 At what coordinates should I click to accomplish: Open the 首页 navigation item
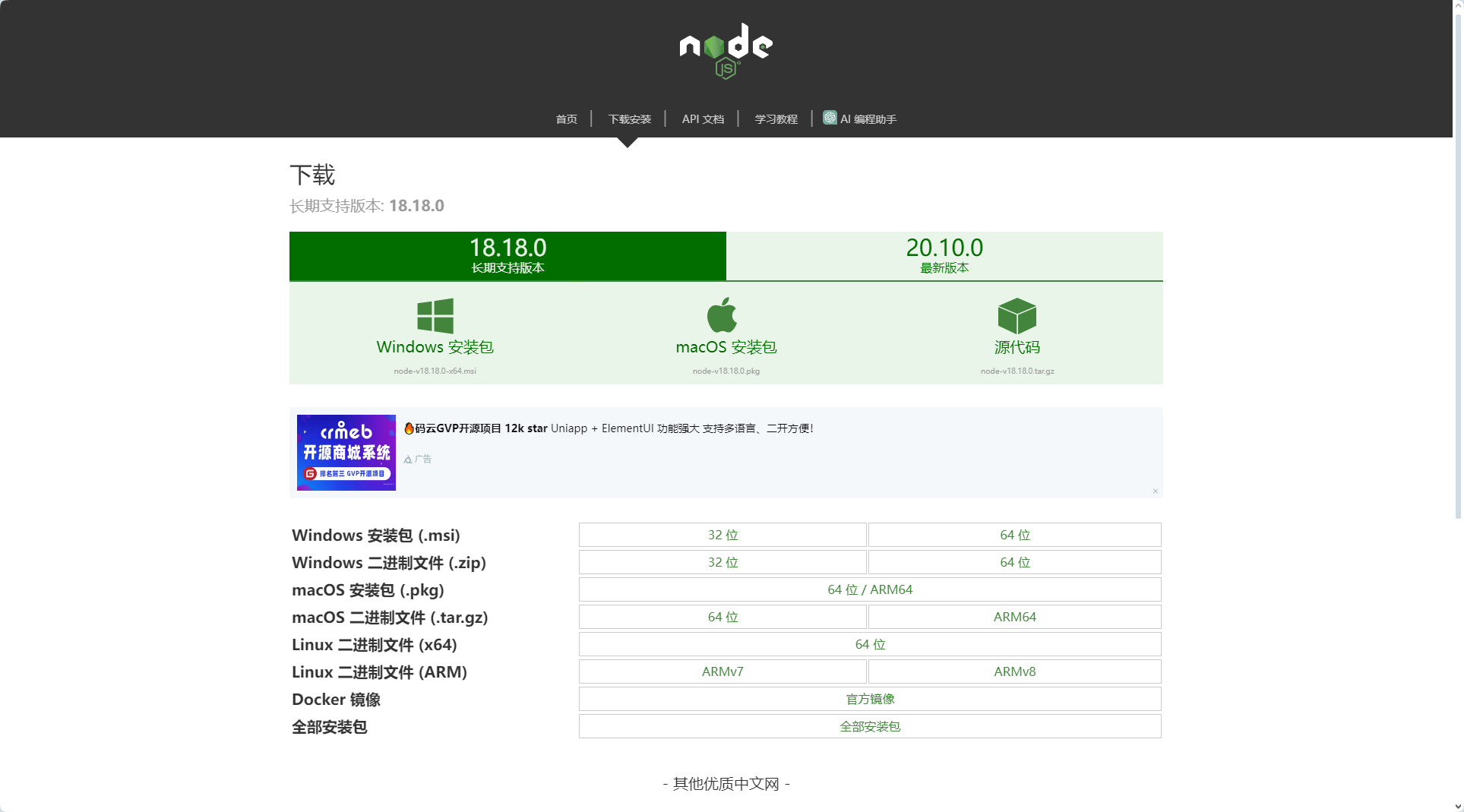click(566, 119)
